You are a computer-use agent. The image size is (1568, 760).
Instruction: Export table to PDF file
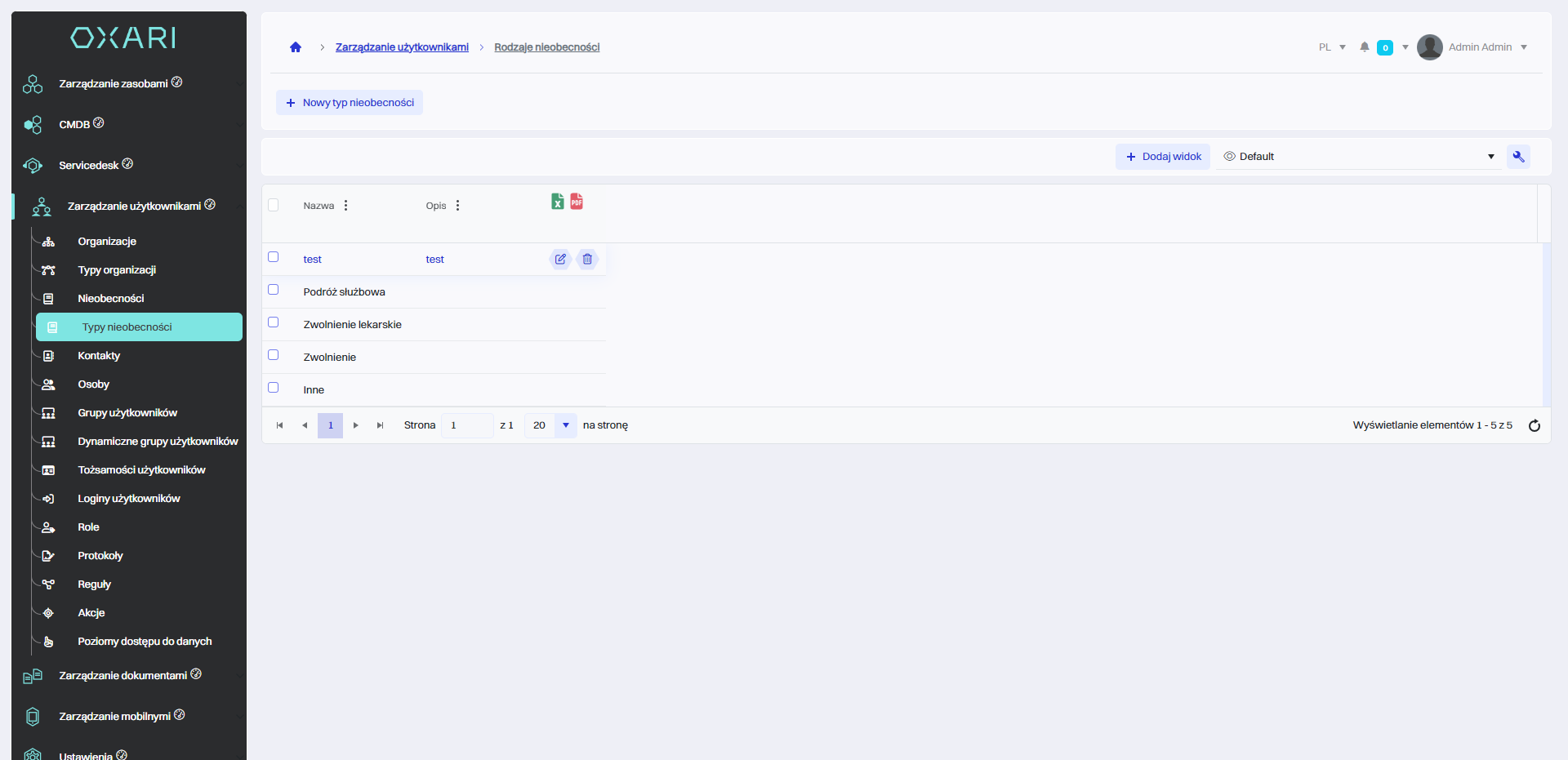(577, 202)
